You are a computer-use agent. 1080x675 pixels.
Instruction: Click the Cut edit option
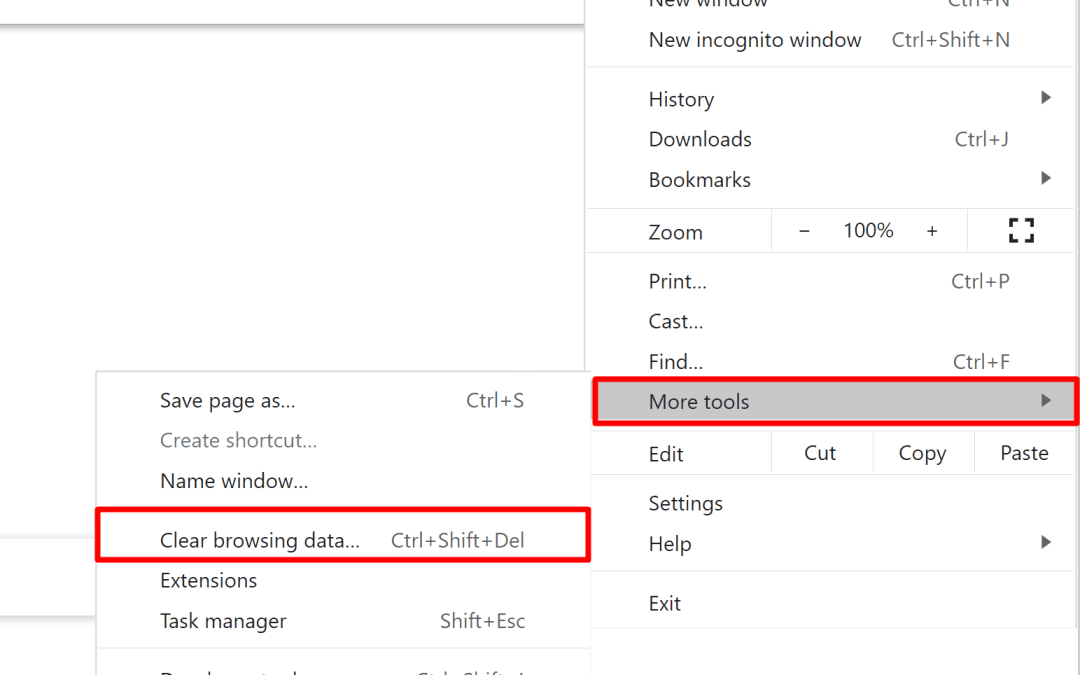coord(821,453)
